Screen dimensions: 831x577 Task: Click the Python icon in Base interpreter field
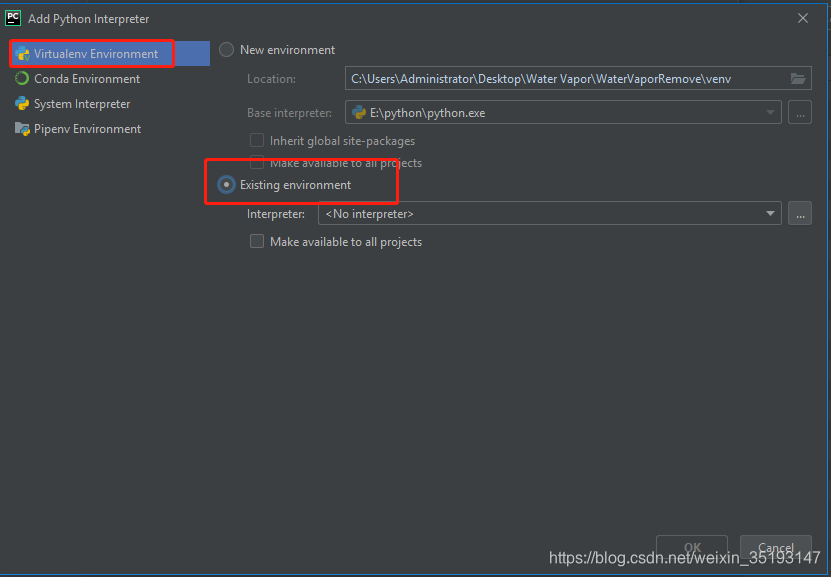pyautogui.click(x=359, y=112)
